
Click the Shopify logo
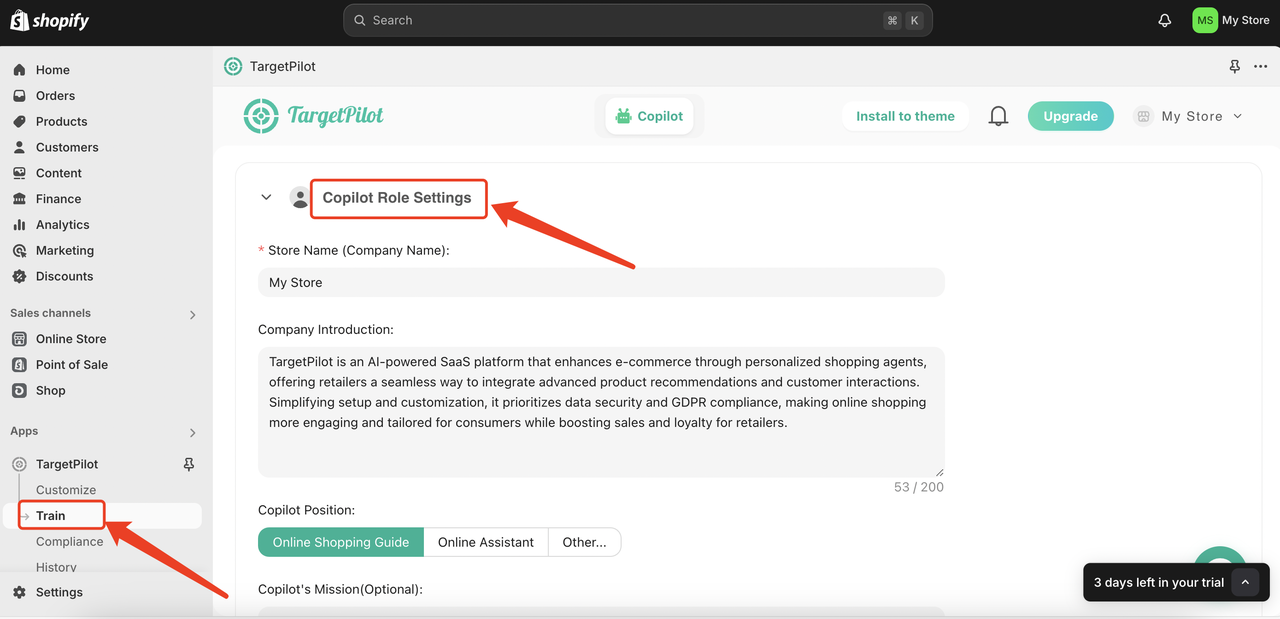coord(49,20)
